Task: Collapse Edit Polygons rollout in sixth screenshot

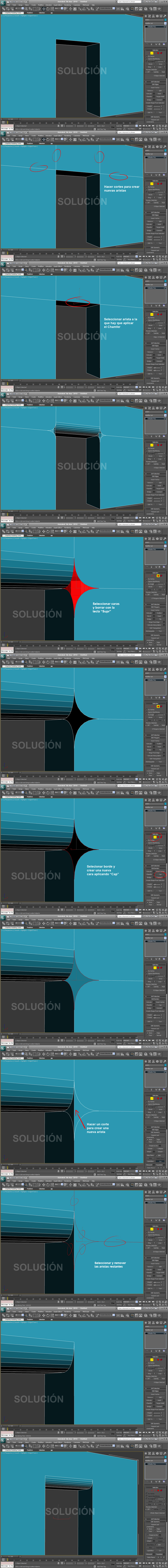Action: (x=155, y=738)
